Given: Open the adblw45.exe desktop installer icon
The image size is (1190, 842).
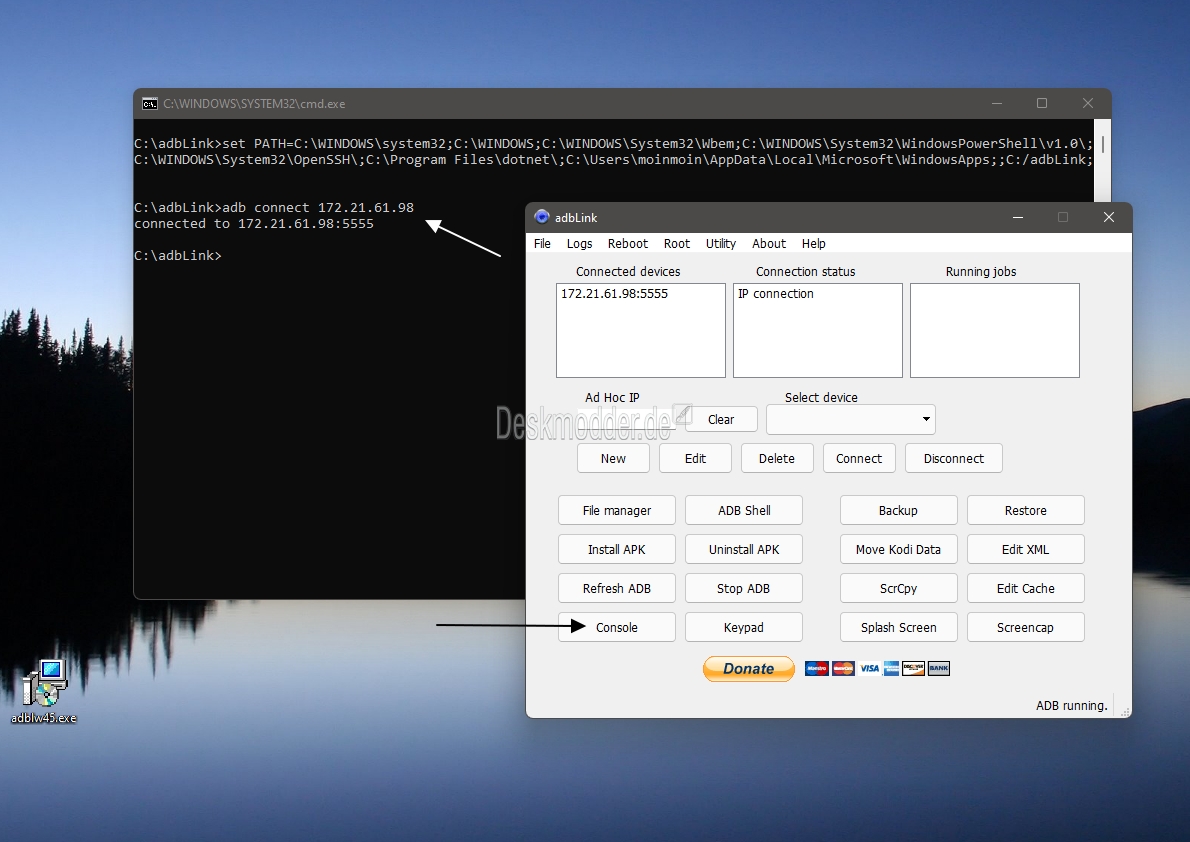Looking at the screenshot, I should [44, 691].
